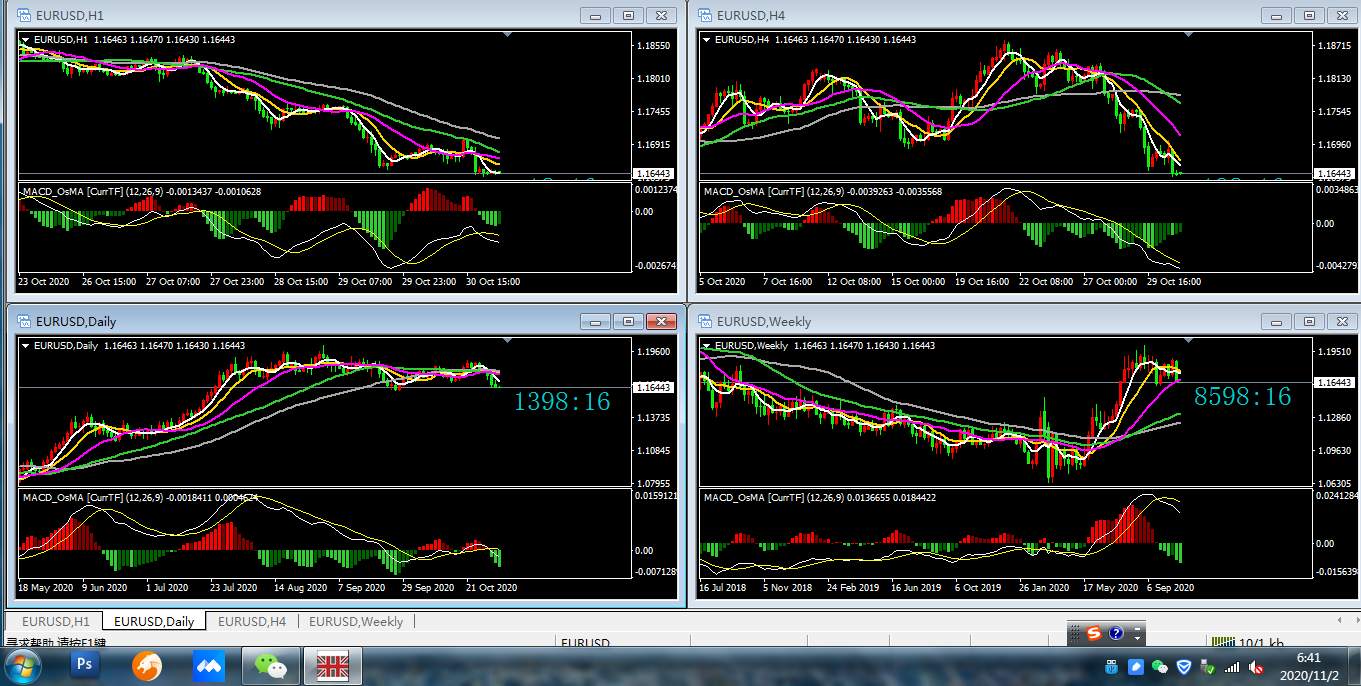Open the triangle menu on EURUSD,Weekly chart
Image resolution: width=1361 pixels, height=686 pixels.
706,346
